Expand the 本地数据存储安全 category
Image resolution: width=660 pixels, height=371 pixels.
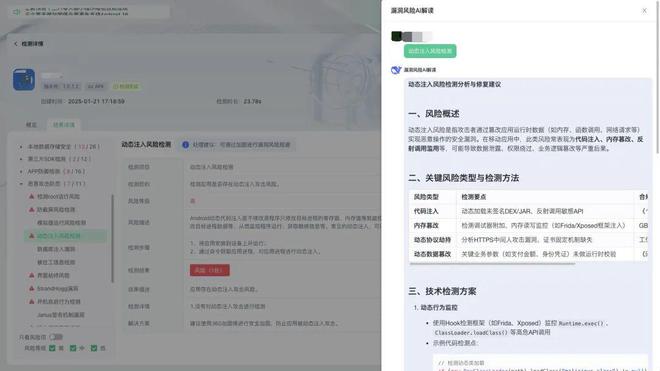[x=21, y=147]
